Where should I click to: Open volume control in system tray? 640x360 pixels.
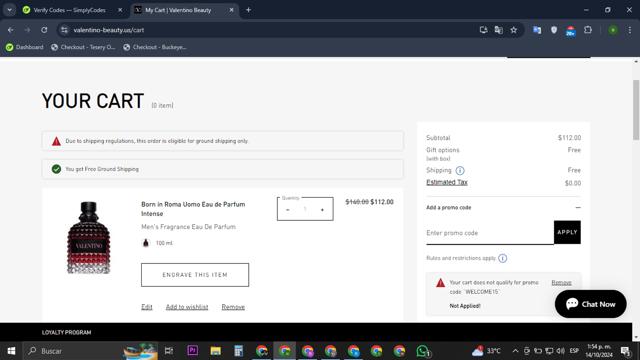pyautogui.click(x=561, y=351)
